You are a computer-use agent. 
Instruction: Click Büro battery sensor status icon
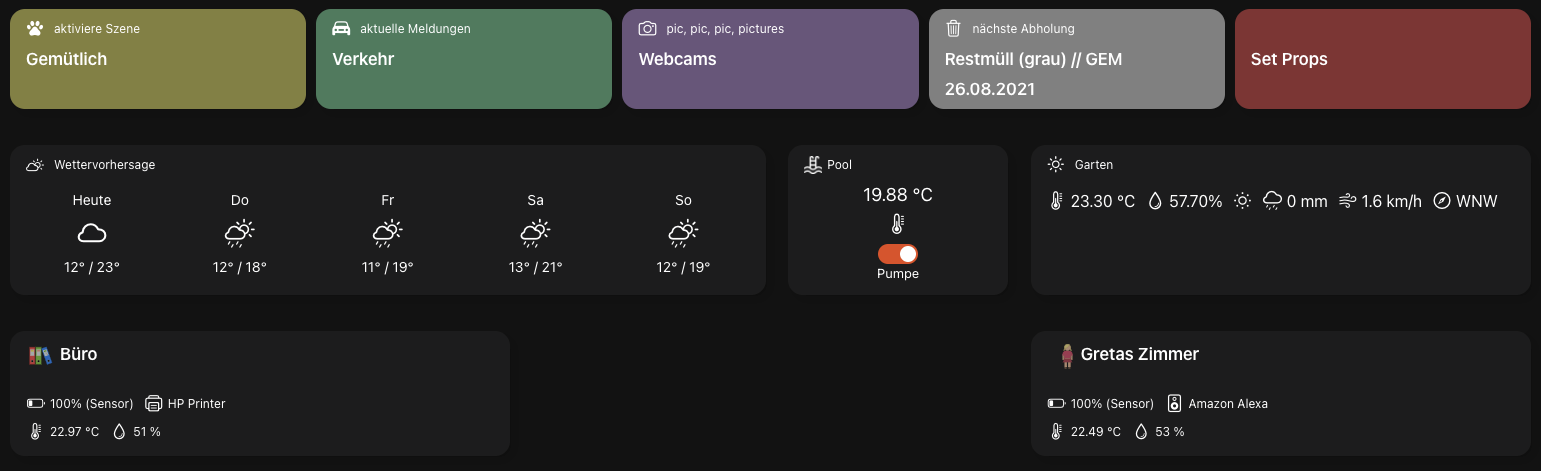tap(36, 404)
